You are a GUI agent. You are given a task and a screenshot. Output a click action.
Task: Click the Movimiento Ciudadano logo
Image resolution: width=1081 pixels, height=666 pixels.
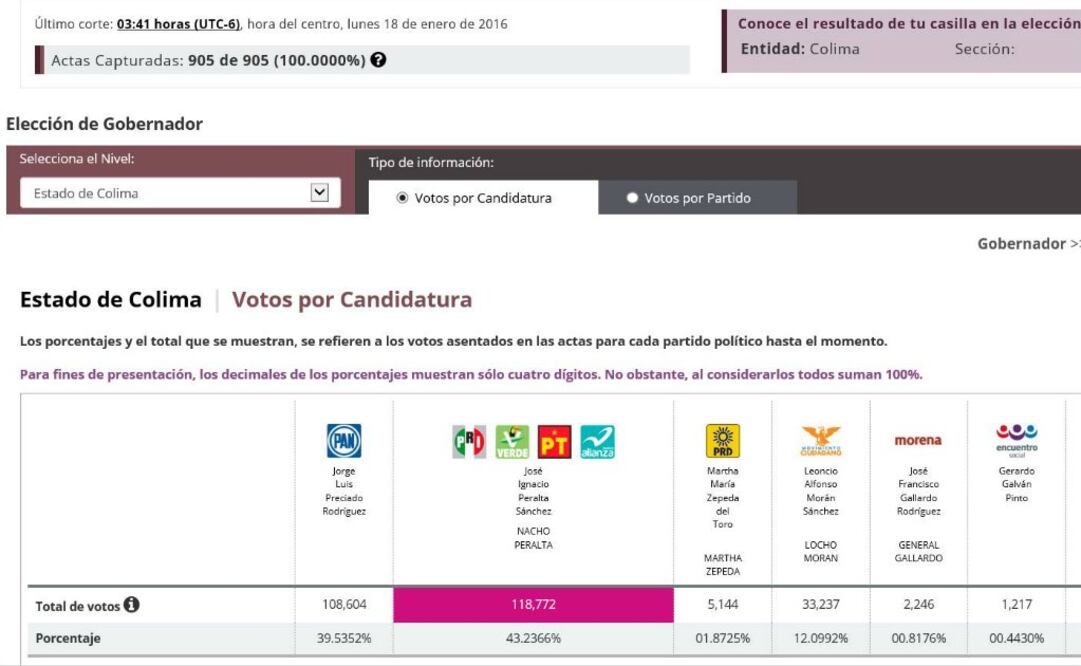coord(821,438)
